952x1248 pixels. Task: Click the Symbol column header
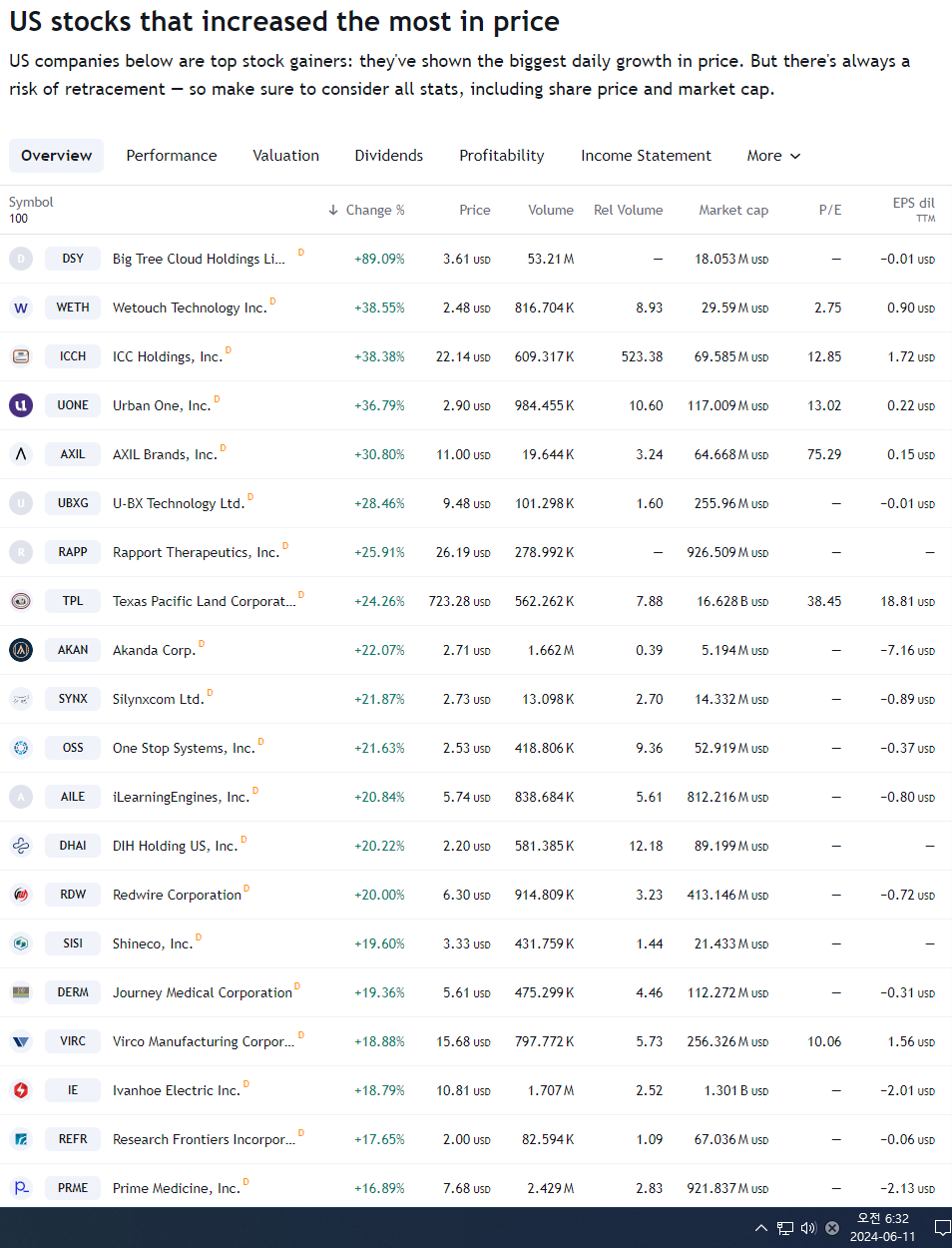pos(31,202)
